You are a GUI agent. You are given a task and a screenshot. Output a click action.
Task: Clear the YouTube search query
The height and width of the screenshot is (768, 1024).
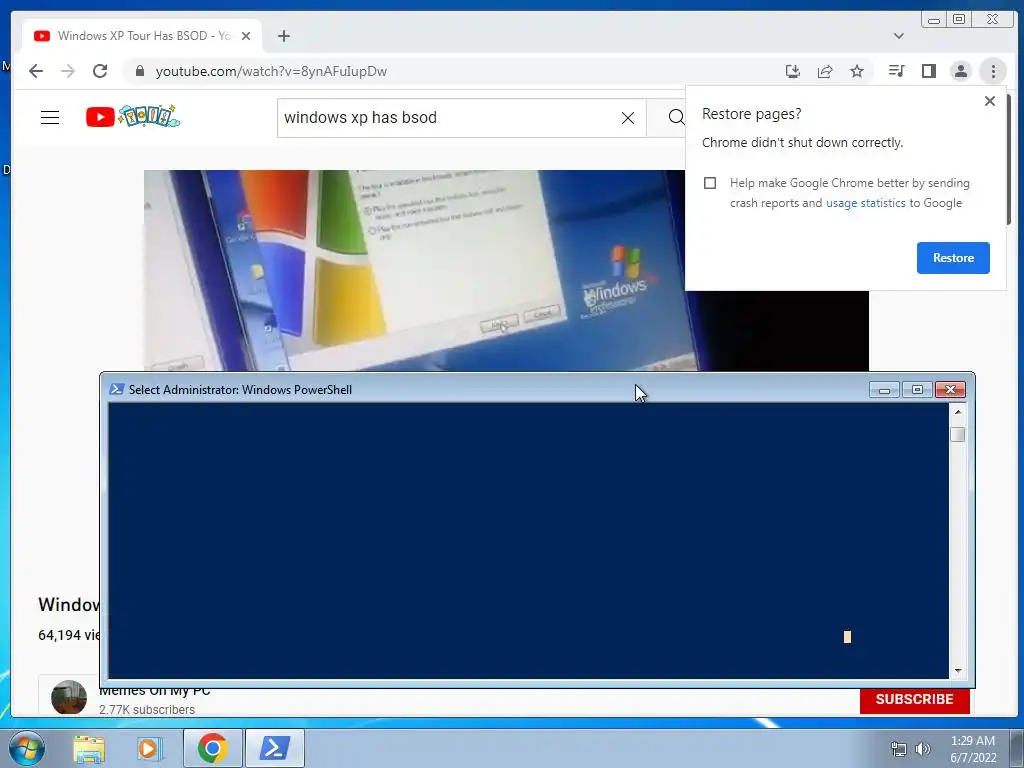pos(628,118)
